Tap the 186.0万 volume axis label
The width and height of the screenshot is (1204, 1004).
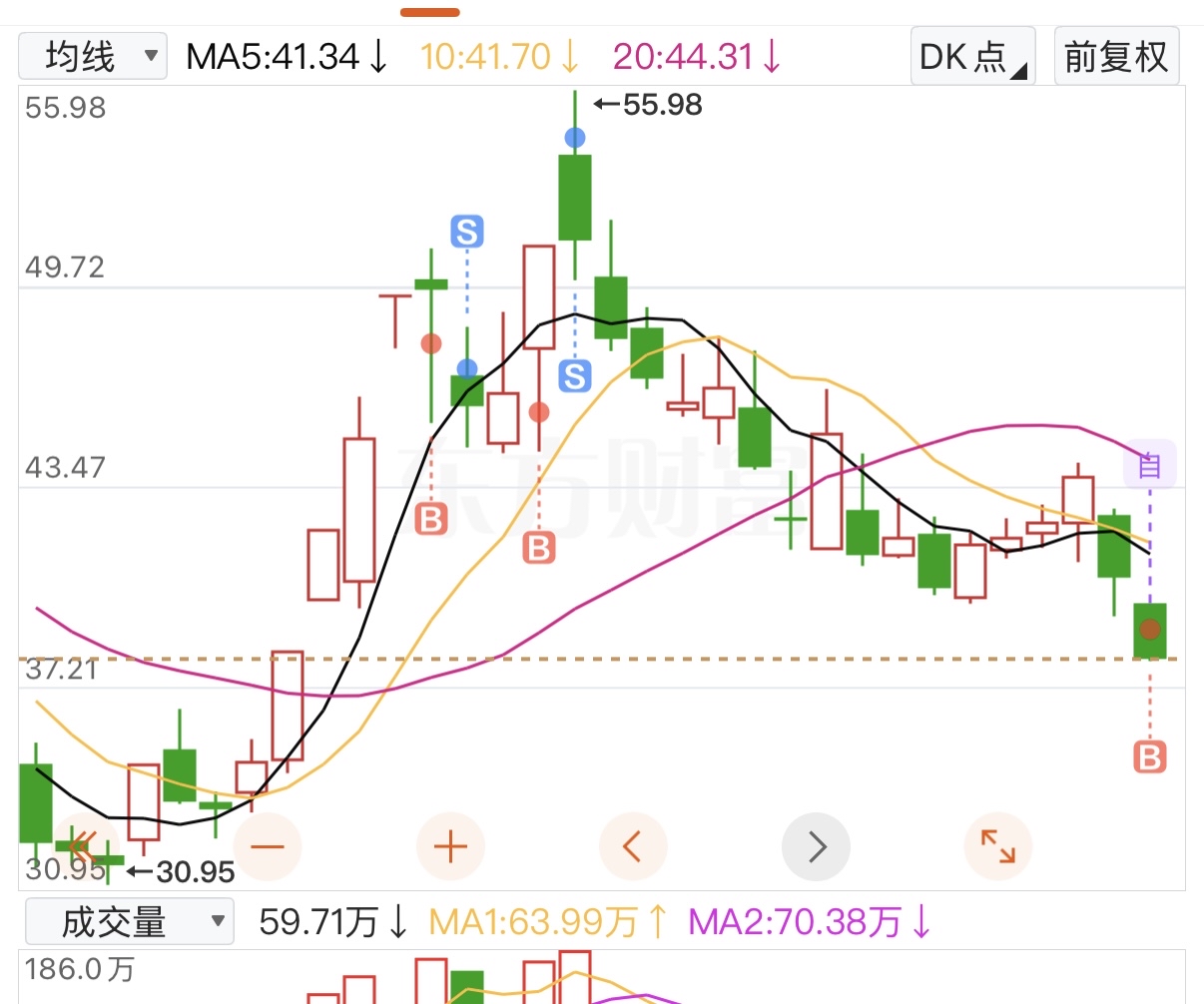coord(80,969)
